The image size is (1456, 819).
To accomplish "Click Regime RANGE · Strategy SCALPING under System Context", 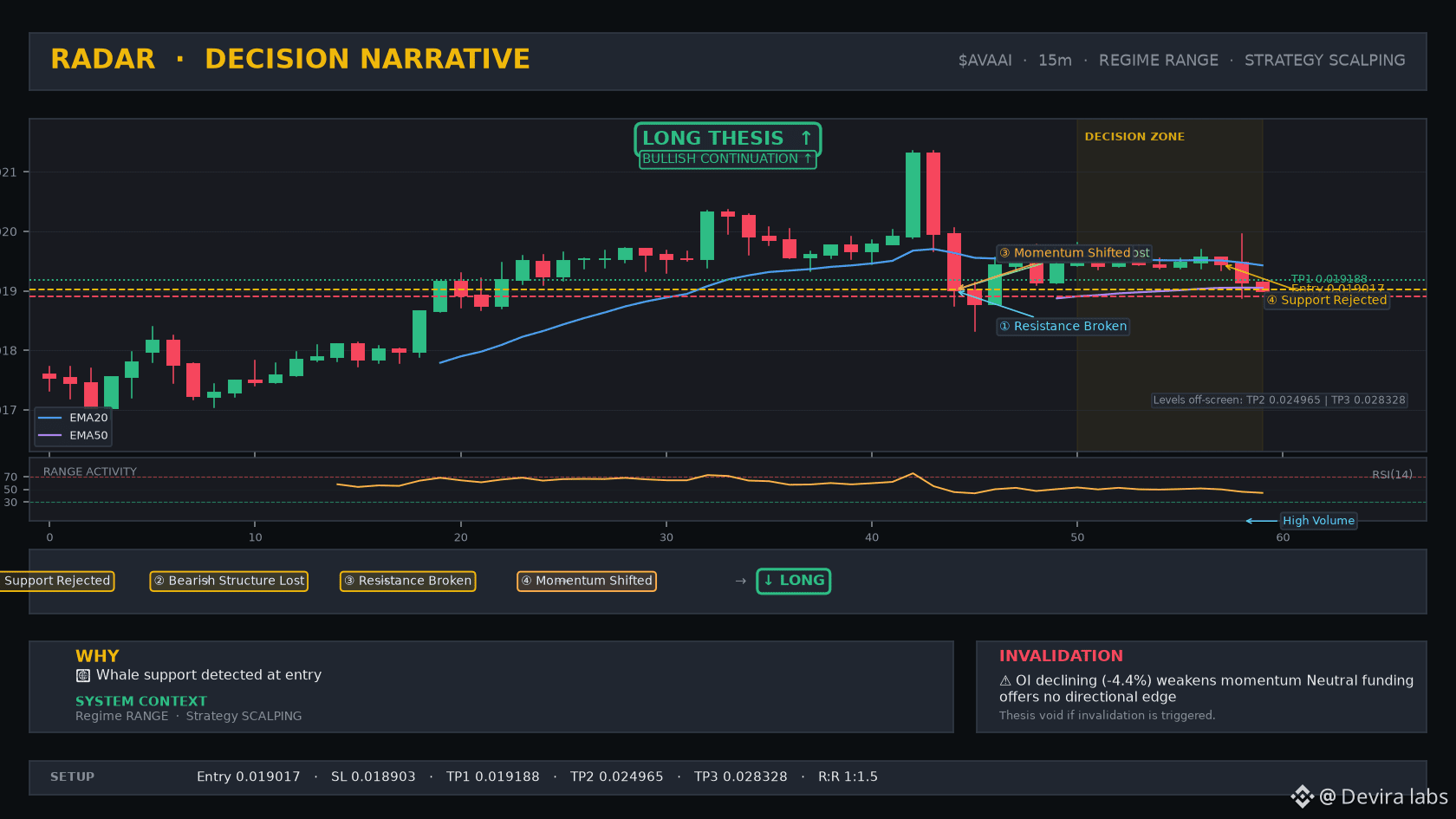I will click(189, 716).
